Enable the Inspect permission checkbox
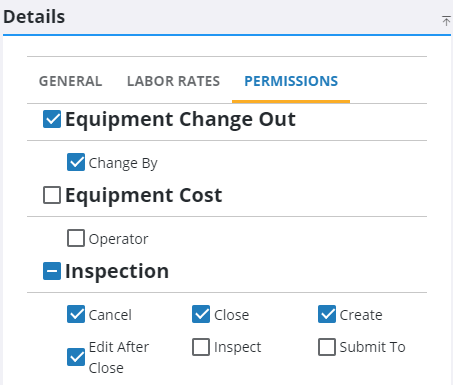Viewport: 453px width, 385px height. click(201, 347)
